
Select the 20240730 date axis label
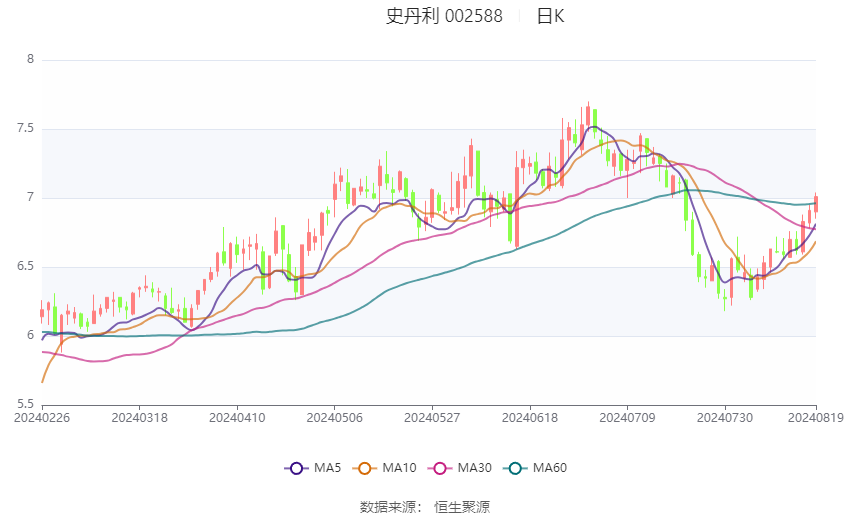tap(725, 418)
